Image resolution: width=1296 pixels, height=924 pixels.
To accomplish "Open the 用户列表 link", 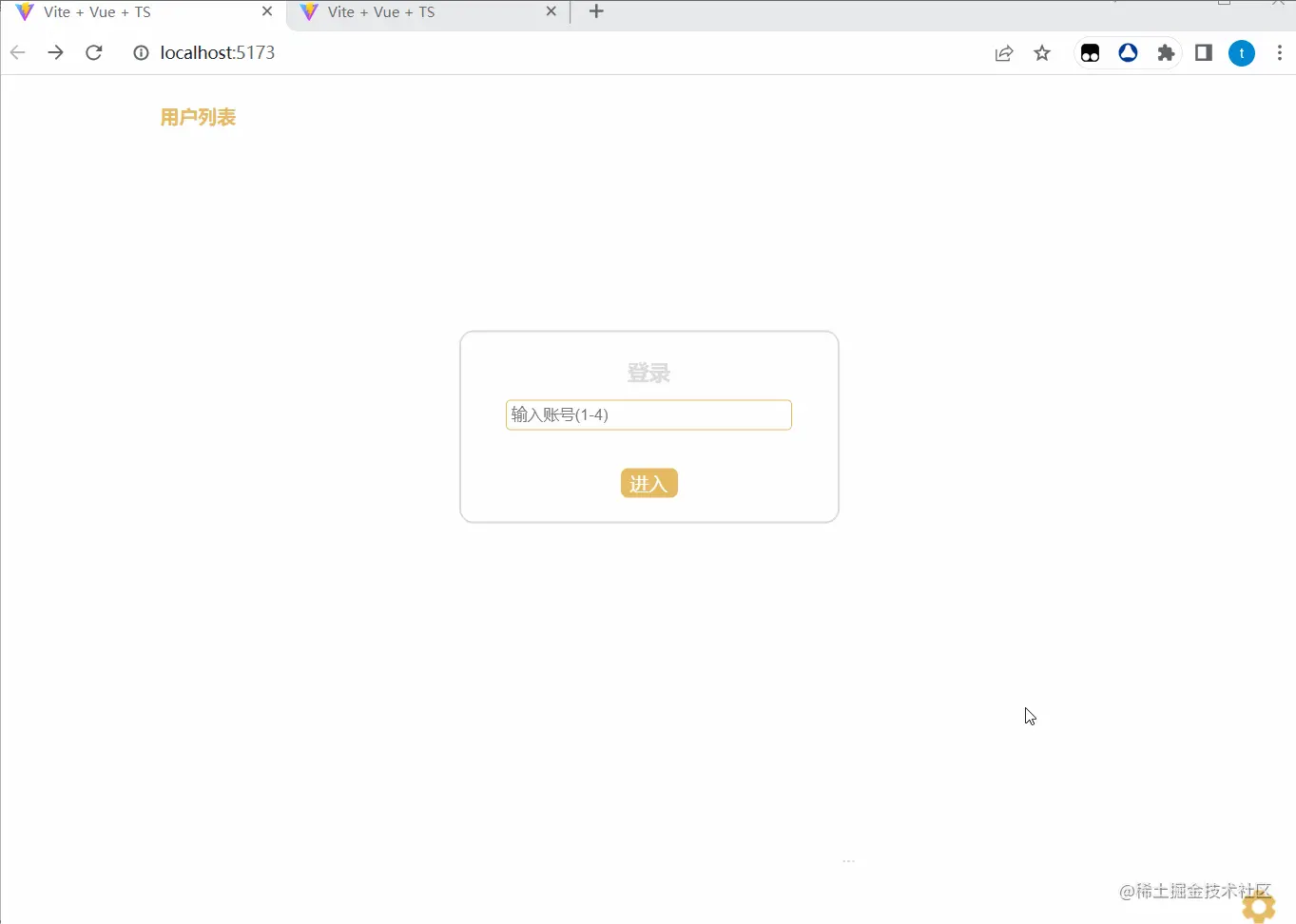I will coord(198,117).
